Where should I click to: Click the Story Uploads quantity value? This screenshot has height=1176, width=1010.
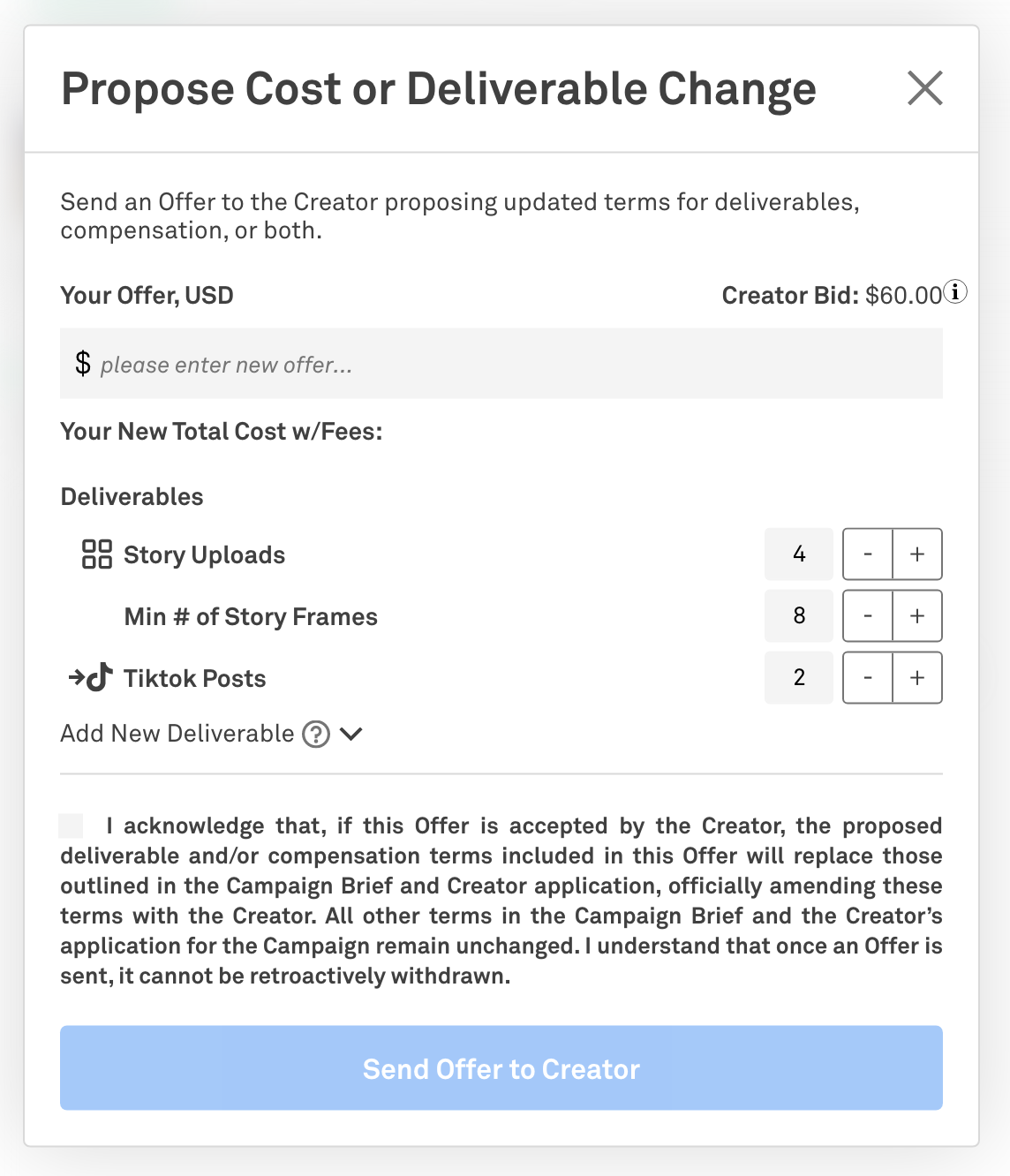click(799, 554)
